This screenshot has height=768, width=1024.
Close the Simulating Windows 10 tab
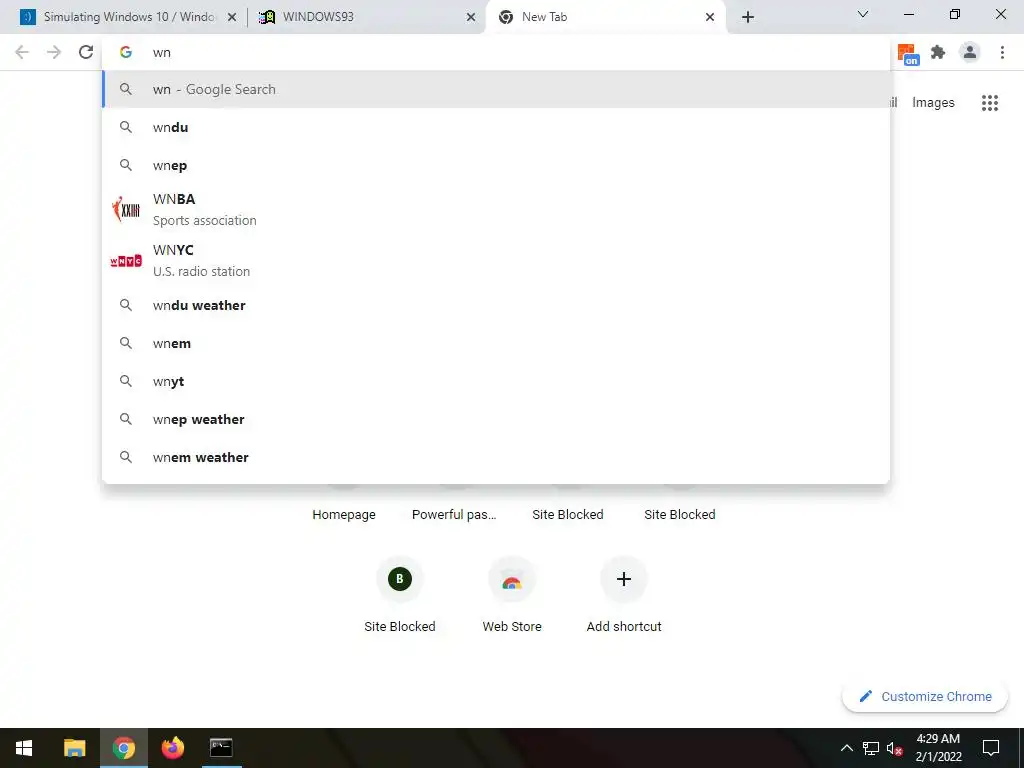tap(231, 17)
